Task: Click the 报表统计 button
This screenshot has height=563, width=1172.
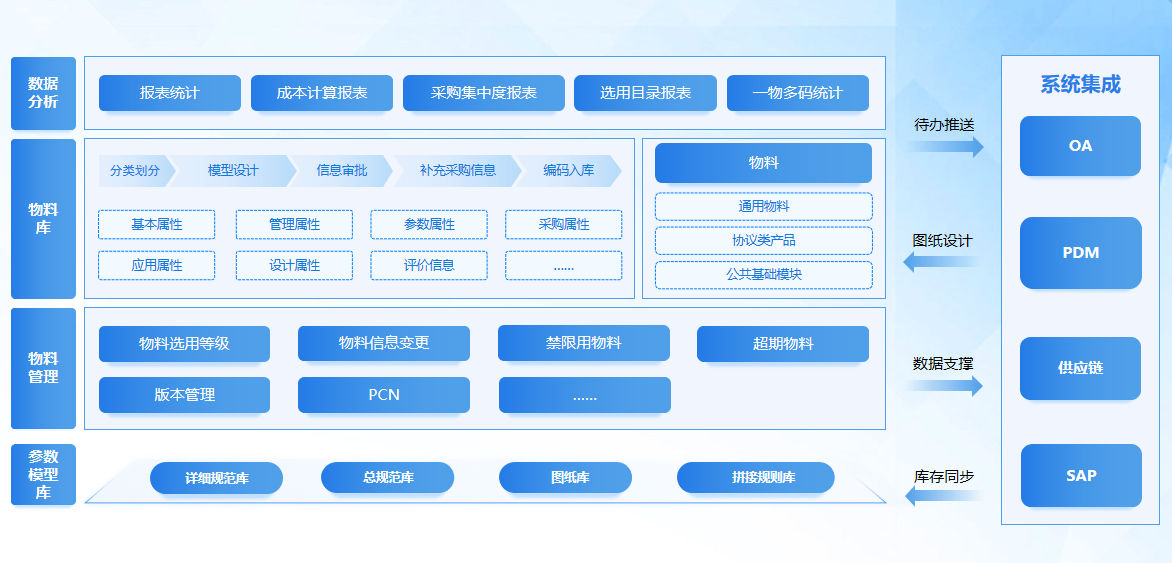Action: pos(169,93)
